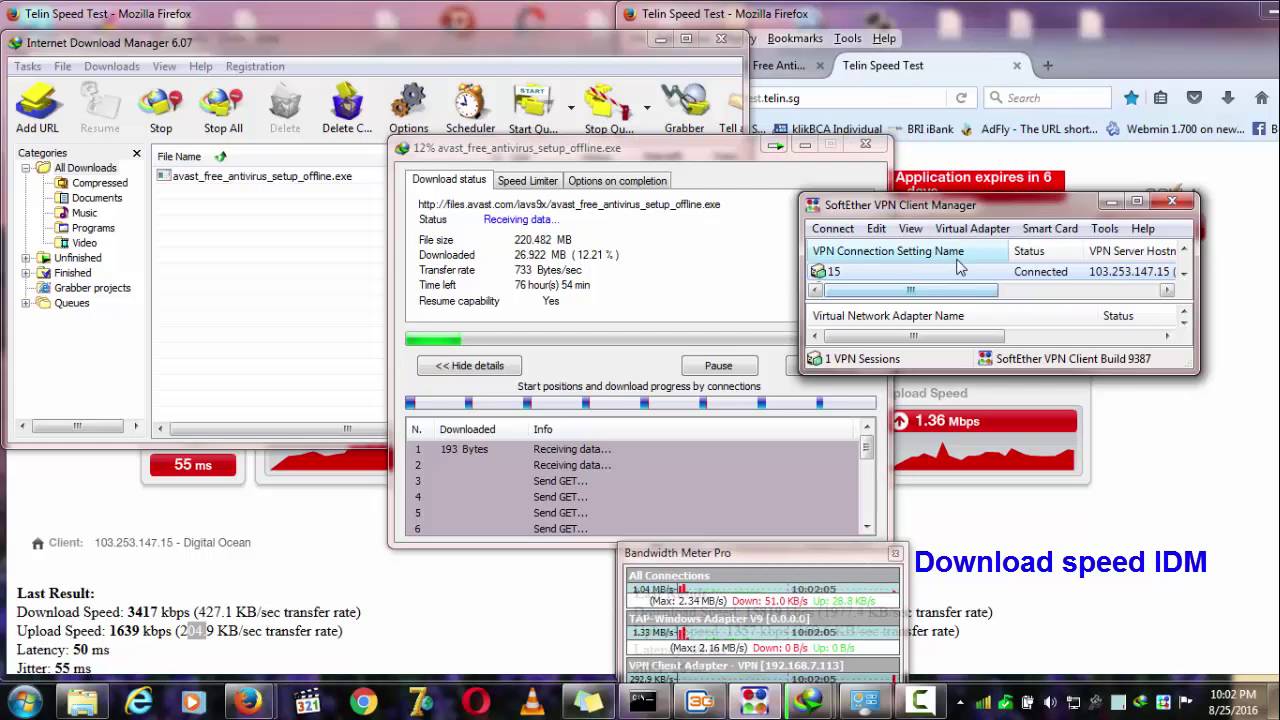Click the Pause button in the download dialog

(719, 366)
